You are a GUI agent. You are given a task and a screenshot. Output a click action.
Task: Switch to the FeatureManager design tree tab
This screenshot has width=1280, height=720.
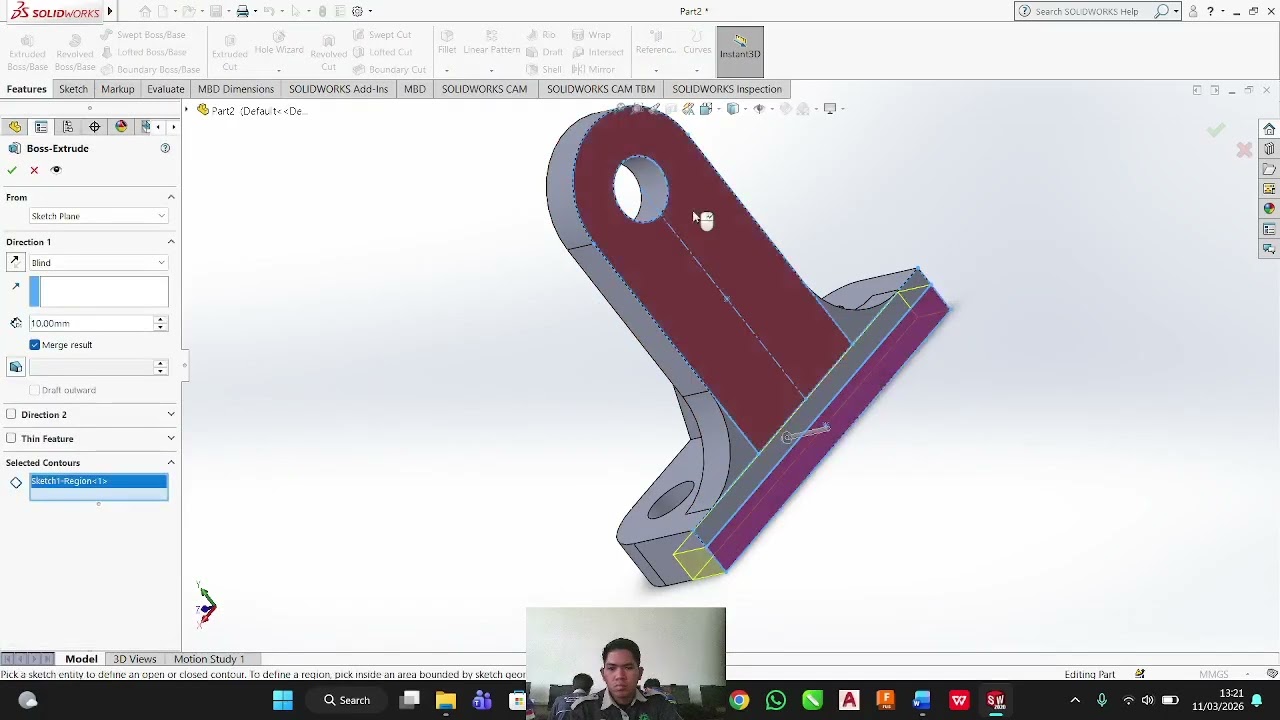[15, 127]
